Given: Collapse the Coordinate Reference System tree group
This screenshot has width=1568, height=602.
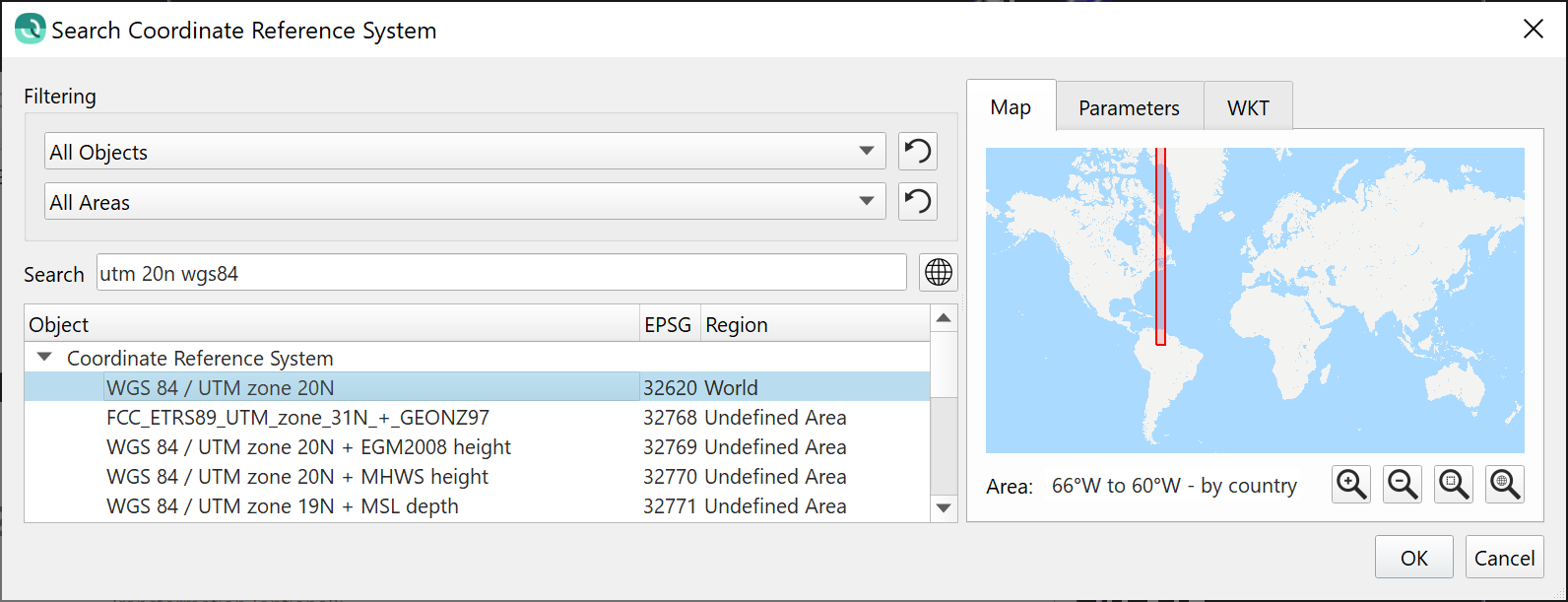Looking at the screenshot, I should 44,358.
